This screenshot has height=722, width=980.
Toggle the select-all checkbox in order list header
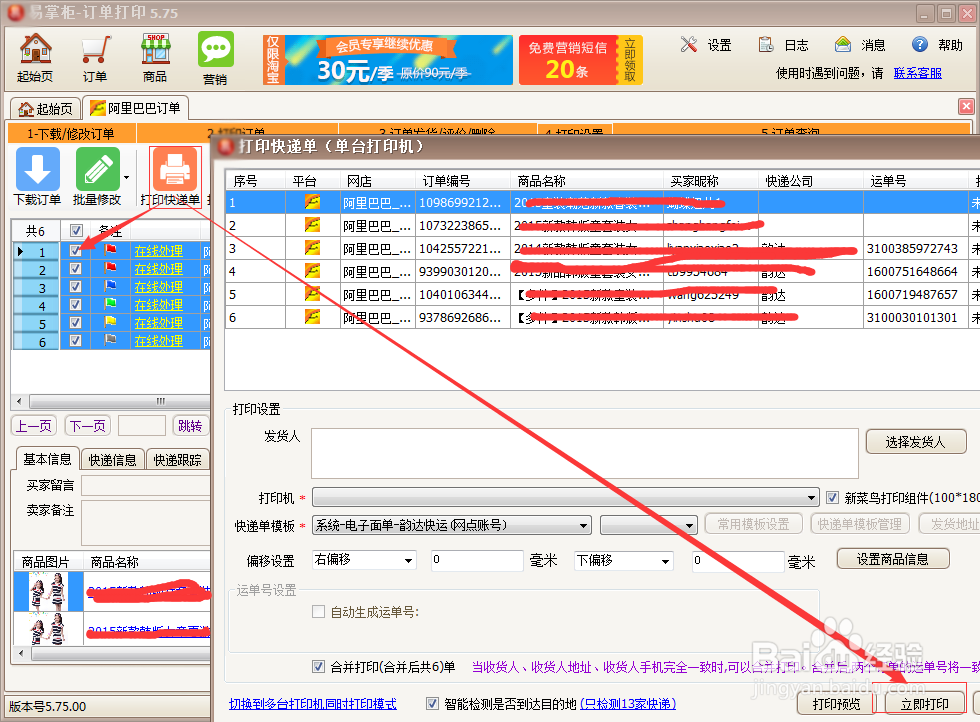click(x=76, y=231)
